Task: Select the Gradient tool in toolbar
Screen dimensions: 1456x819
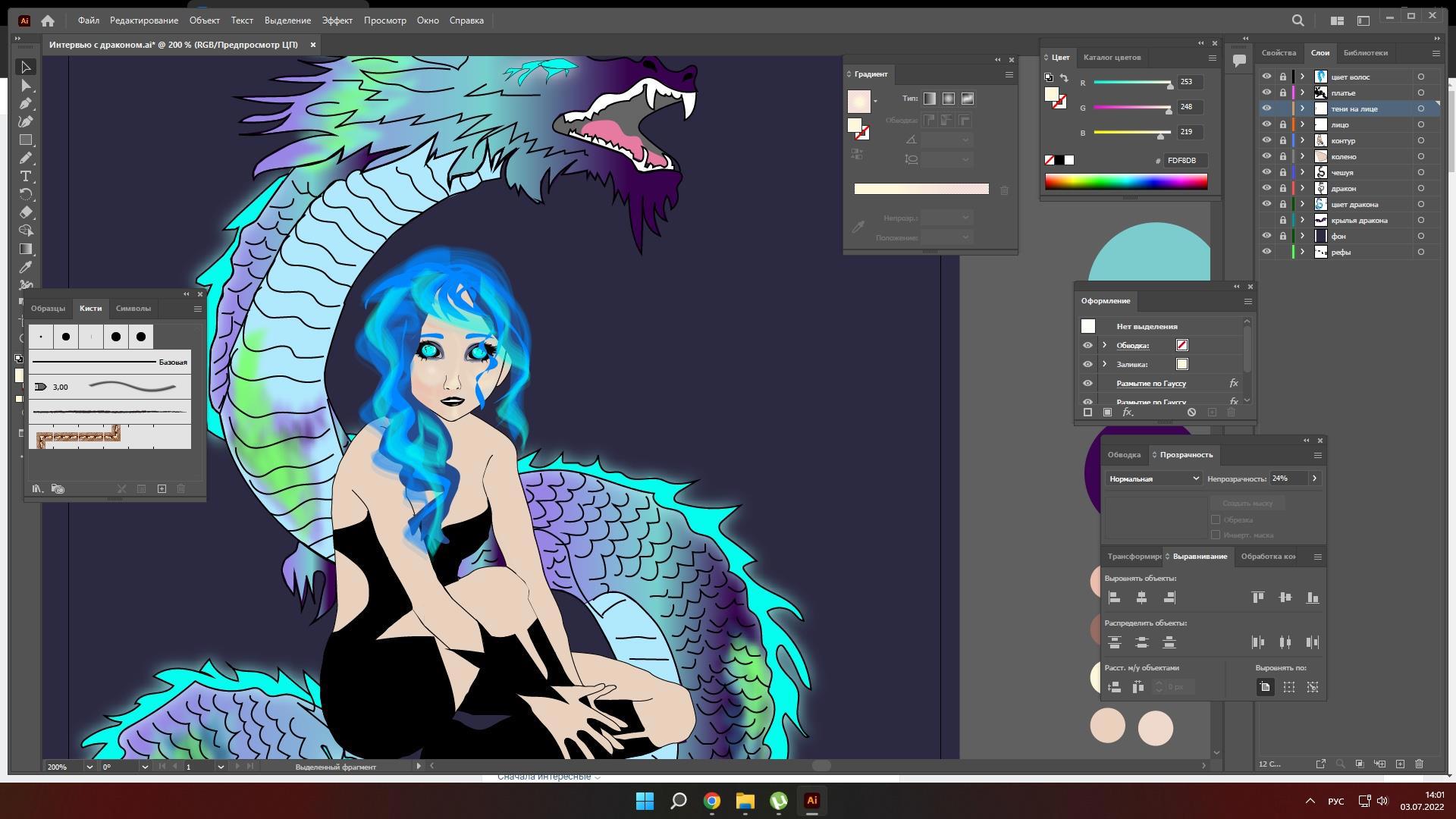Action: coord(26,249)
